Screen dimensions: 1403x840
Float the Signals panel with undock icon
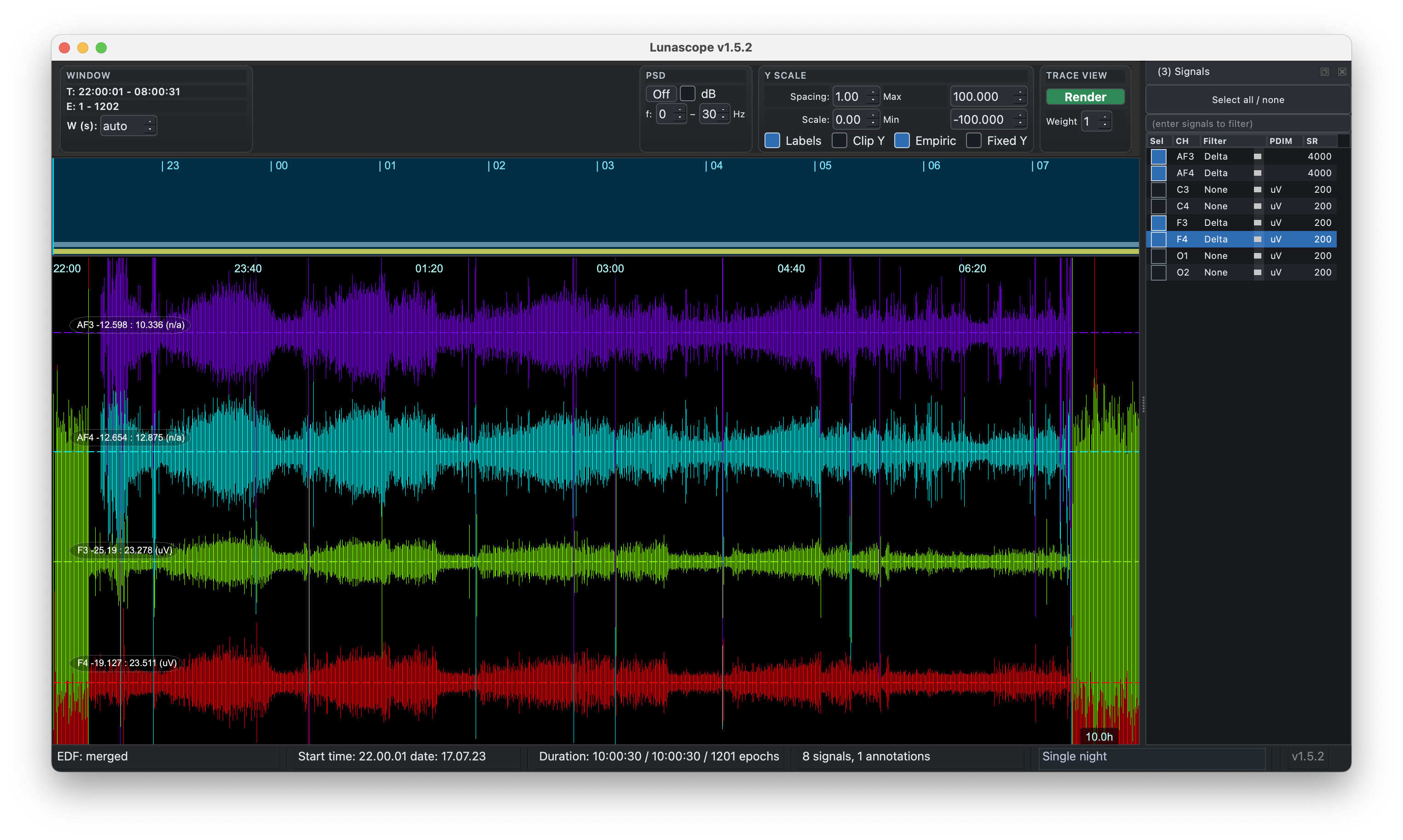point(1324,72)
